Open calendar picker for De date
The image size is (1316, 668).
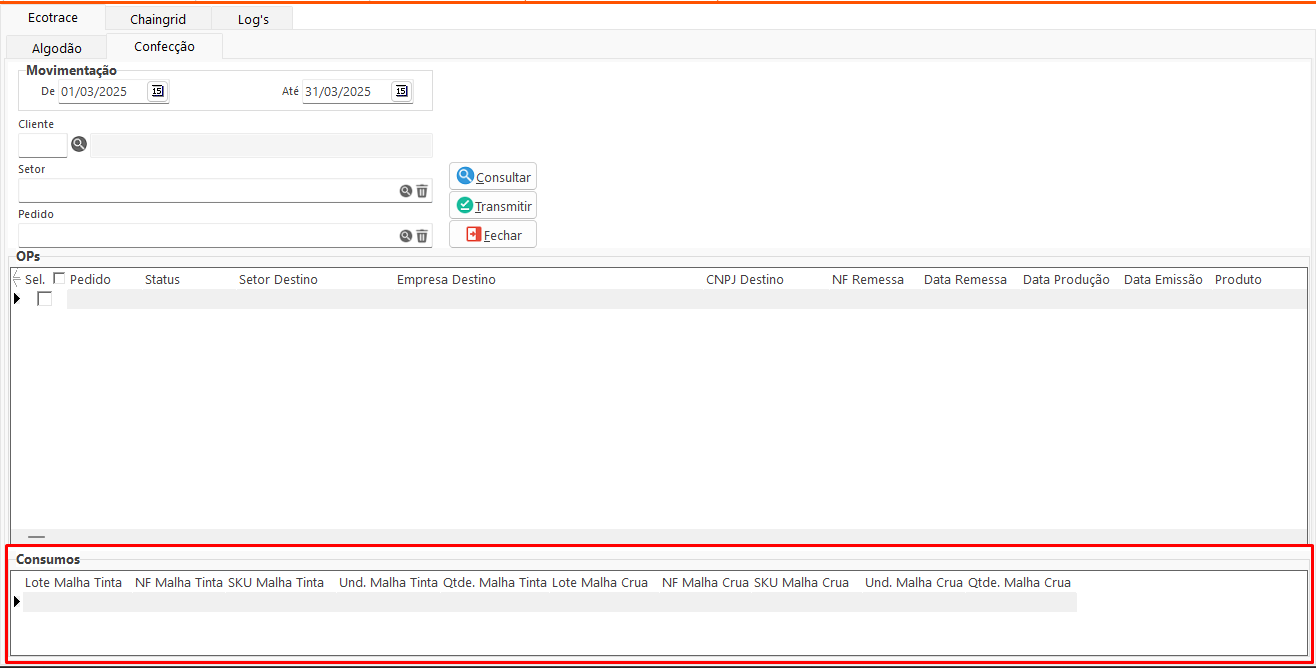(x=157, y=91)
